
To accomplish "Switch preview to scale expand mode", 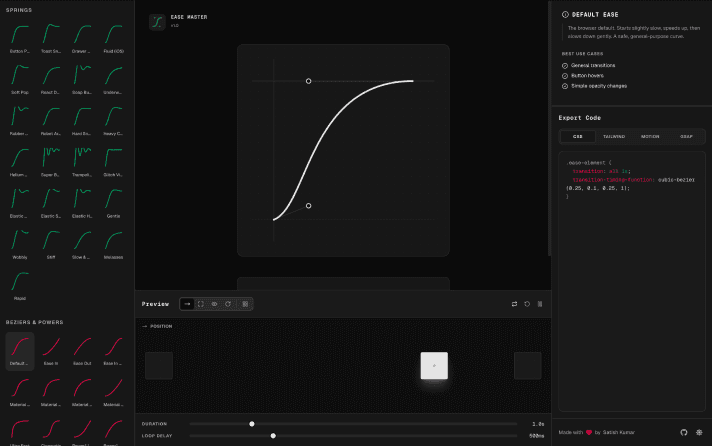I will pos(201,304).
